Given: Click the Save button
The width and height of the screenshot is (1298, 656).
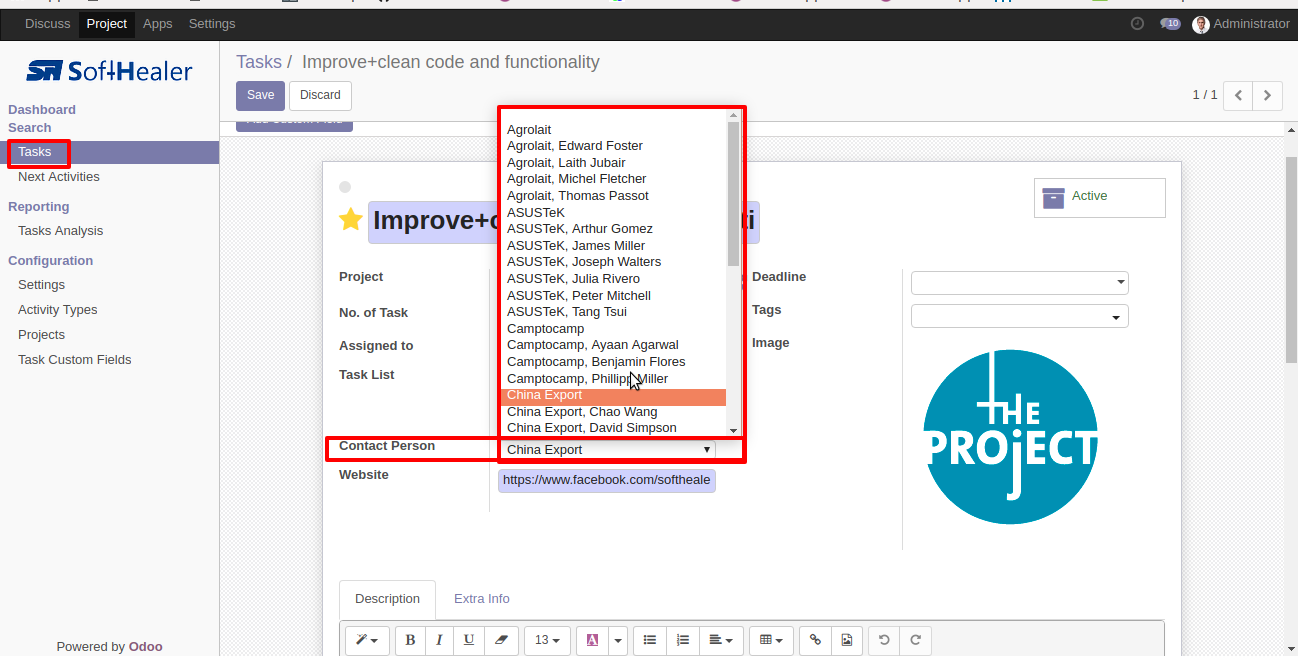Looking at the screenshot, I should [260, 95].
